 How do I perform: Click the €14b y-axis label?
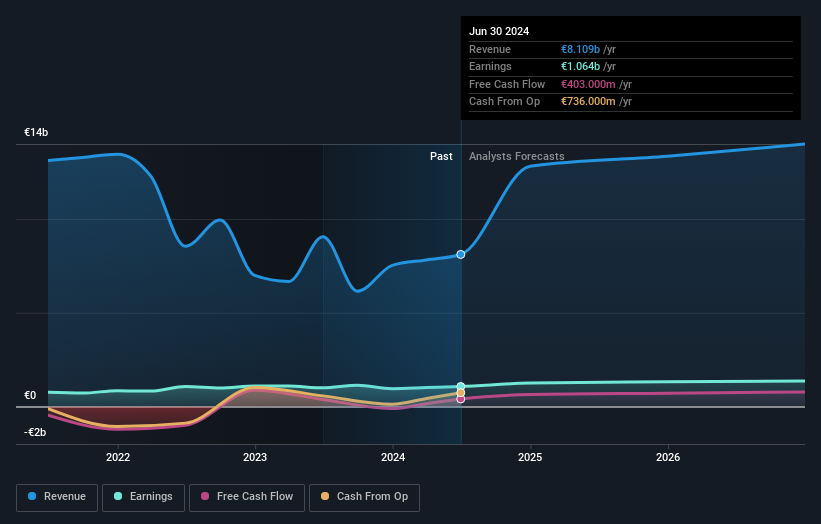click(36, 132)
